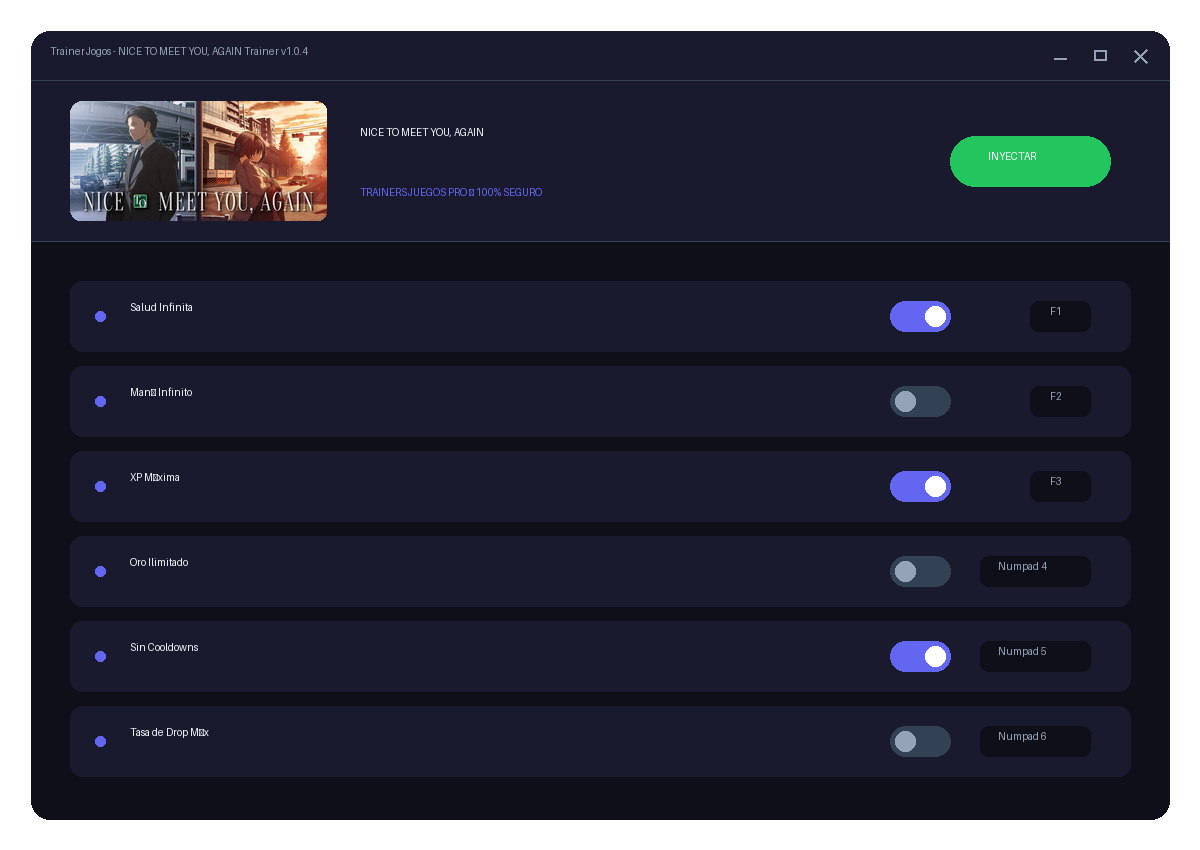Turn off the XP Máxima switch

coord(920,486)
